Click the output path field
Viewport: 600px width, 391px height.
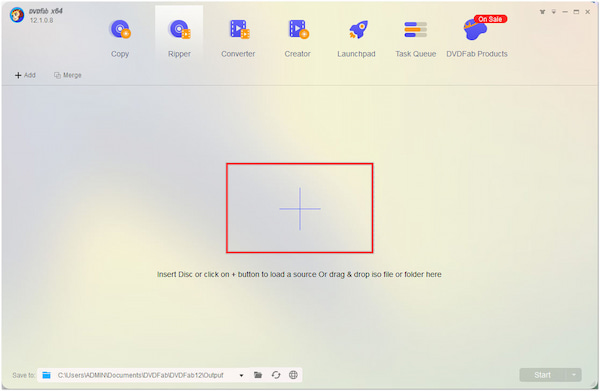coord(140,375)
